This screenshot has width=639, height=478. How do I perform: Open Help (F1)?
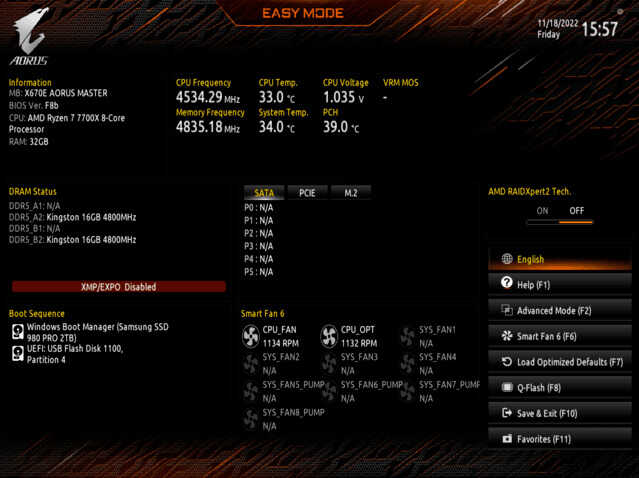(560, 284)
